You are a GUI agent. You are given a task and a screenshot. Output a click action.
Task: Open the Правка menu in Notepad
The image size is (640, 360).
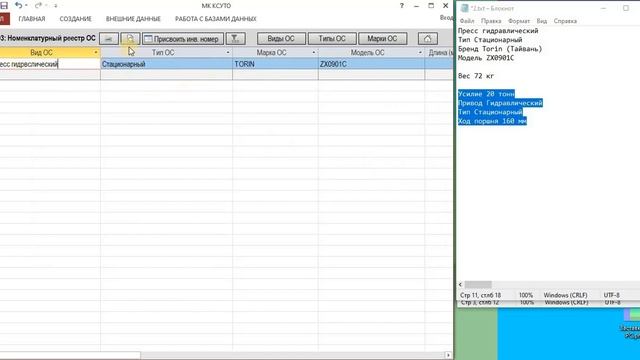pyautogui.click(x=491, y=21)
